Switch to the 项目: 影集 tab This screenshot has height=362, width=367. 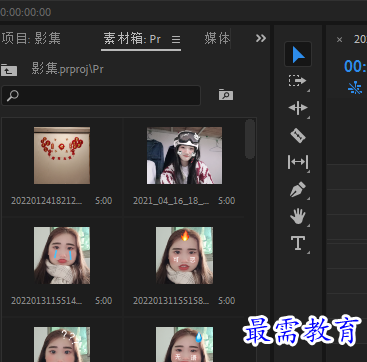[31, 39]
